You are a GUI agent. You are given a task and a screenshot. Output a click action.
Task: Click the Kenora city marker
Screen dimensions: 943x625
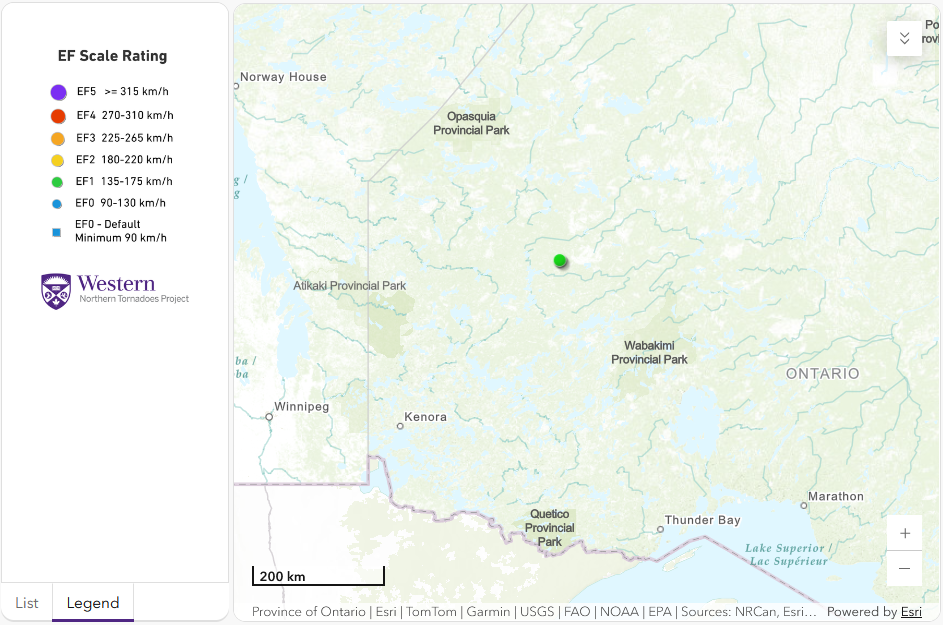tap(400, 426)
